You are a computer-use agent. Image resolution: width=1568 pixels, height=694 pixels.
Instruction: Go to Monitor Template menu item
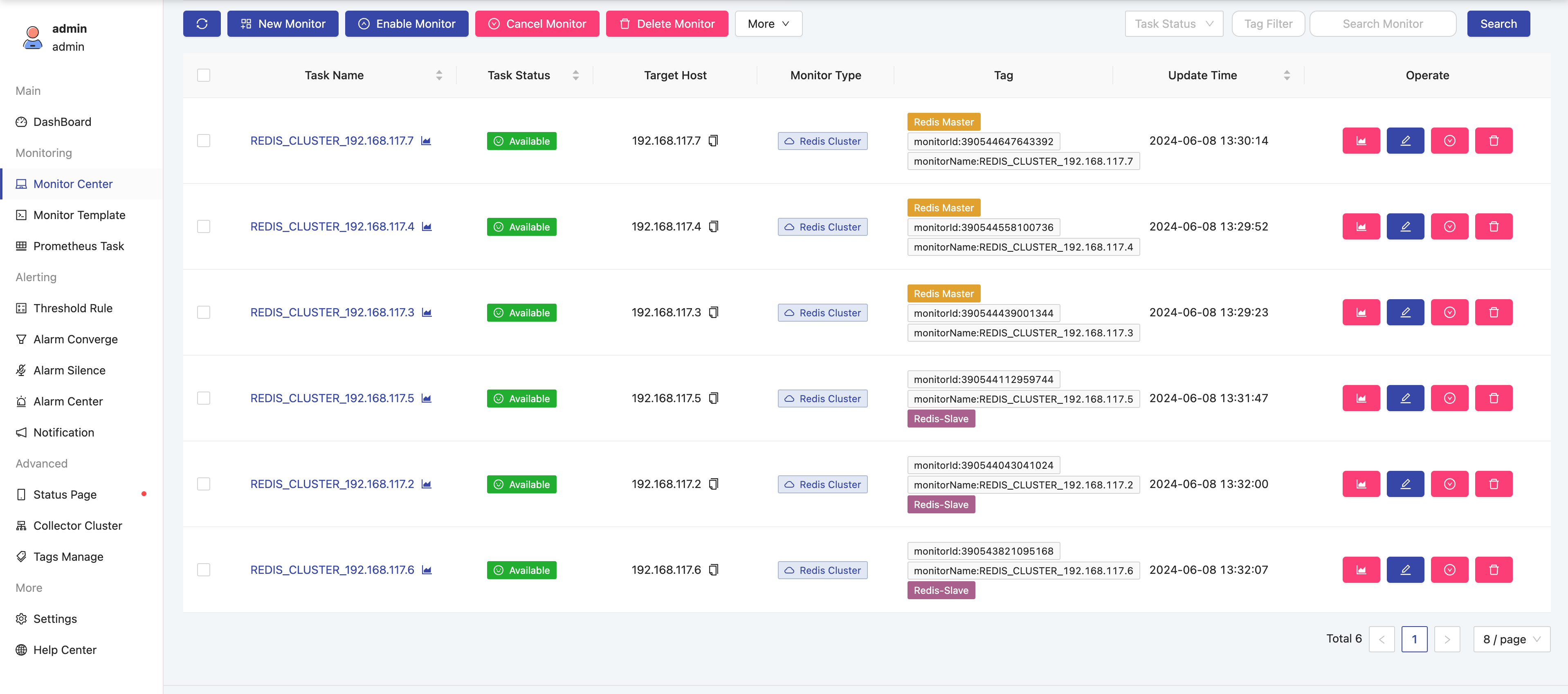(x=79, y=215)
